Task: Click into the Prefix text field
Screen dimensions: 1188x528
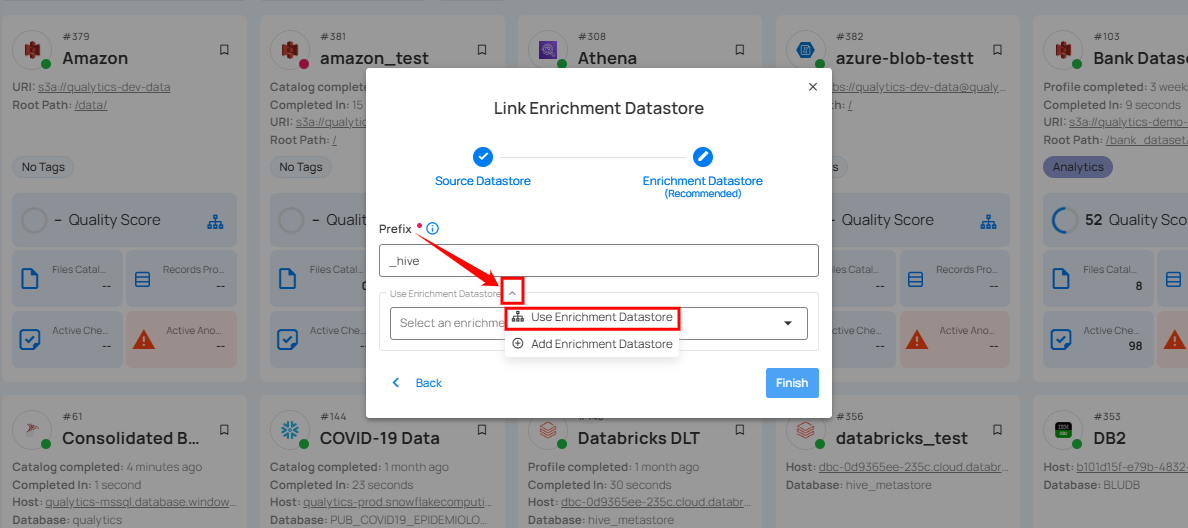Action: 598,261
